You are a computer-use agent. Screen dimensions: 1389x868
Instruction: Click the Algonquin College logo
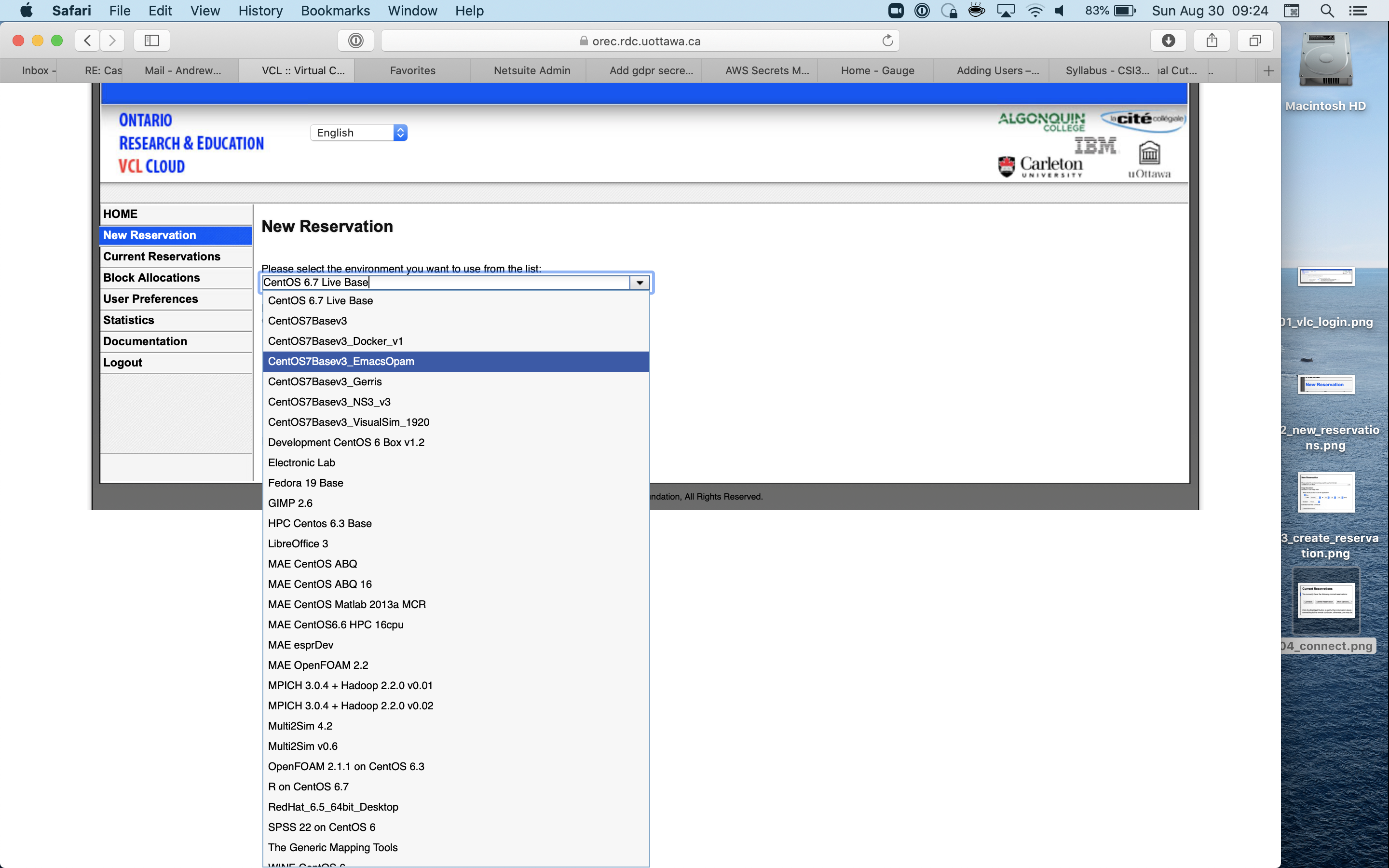[x=1042, y=122]
